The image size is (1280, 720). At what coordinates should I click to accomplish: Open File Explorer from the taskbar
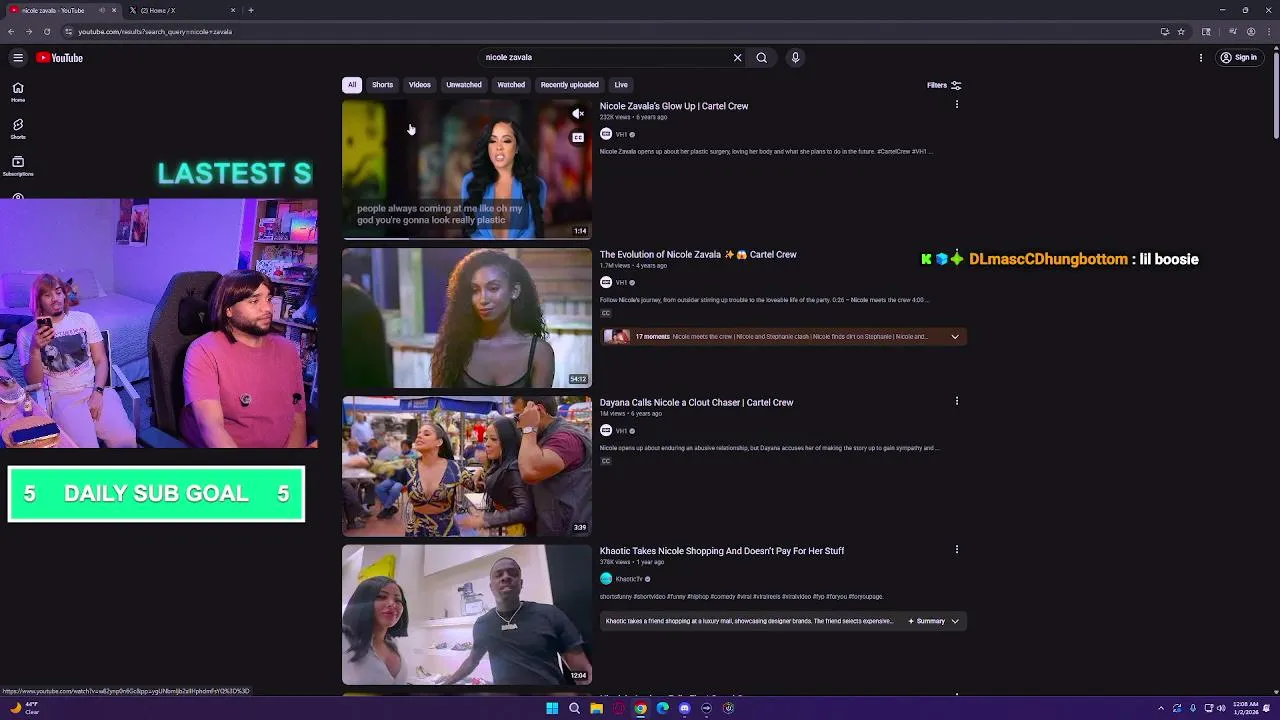pos(596,708)
